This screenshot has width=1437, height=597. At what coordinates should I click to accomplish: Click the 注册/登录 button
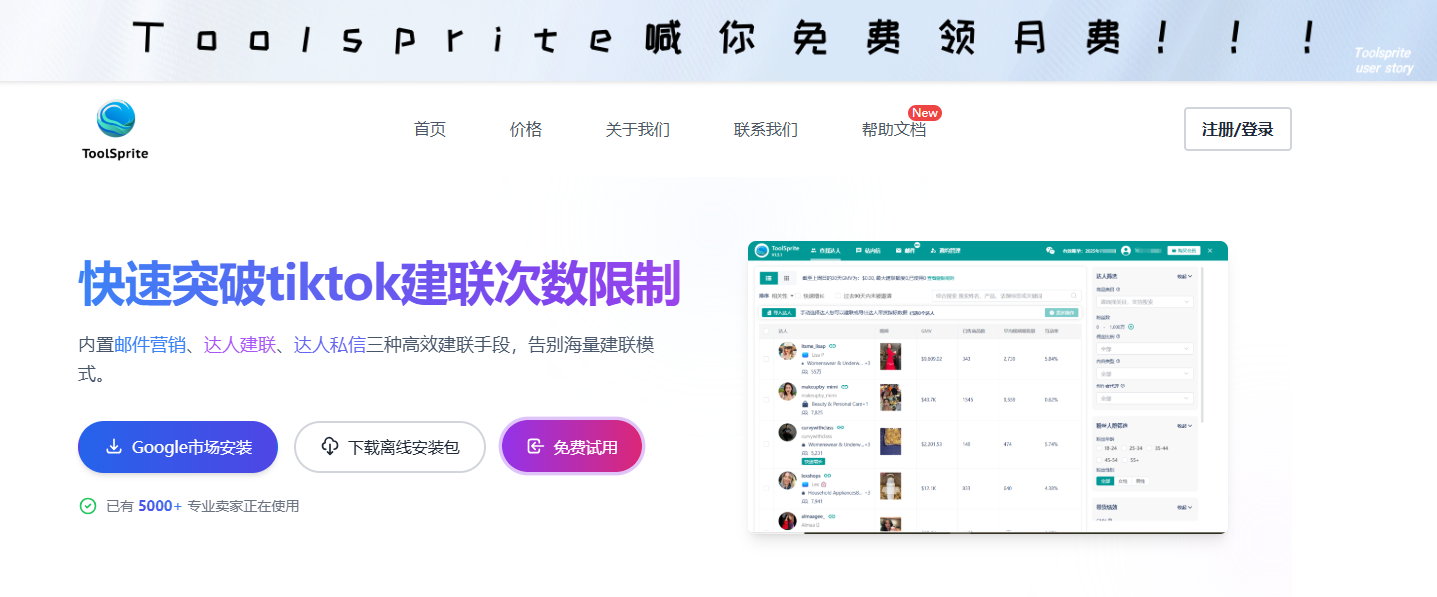[x=1238, y=129]
